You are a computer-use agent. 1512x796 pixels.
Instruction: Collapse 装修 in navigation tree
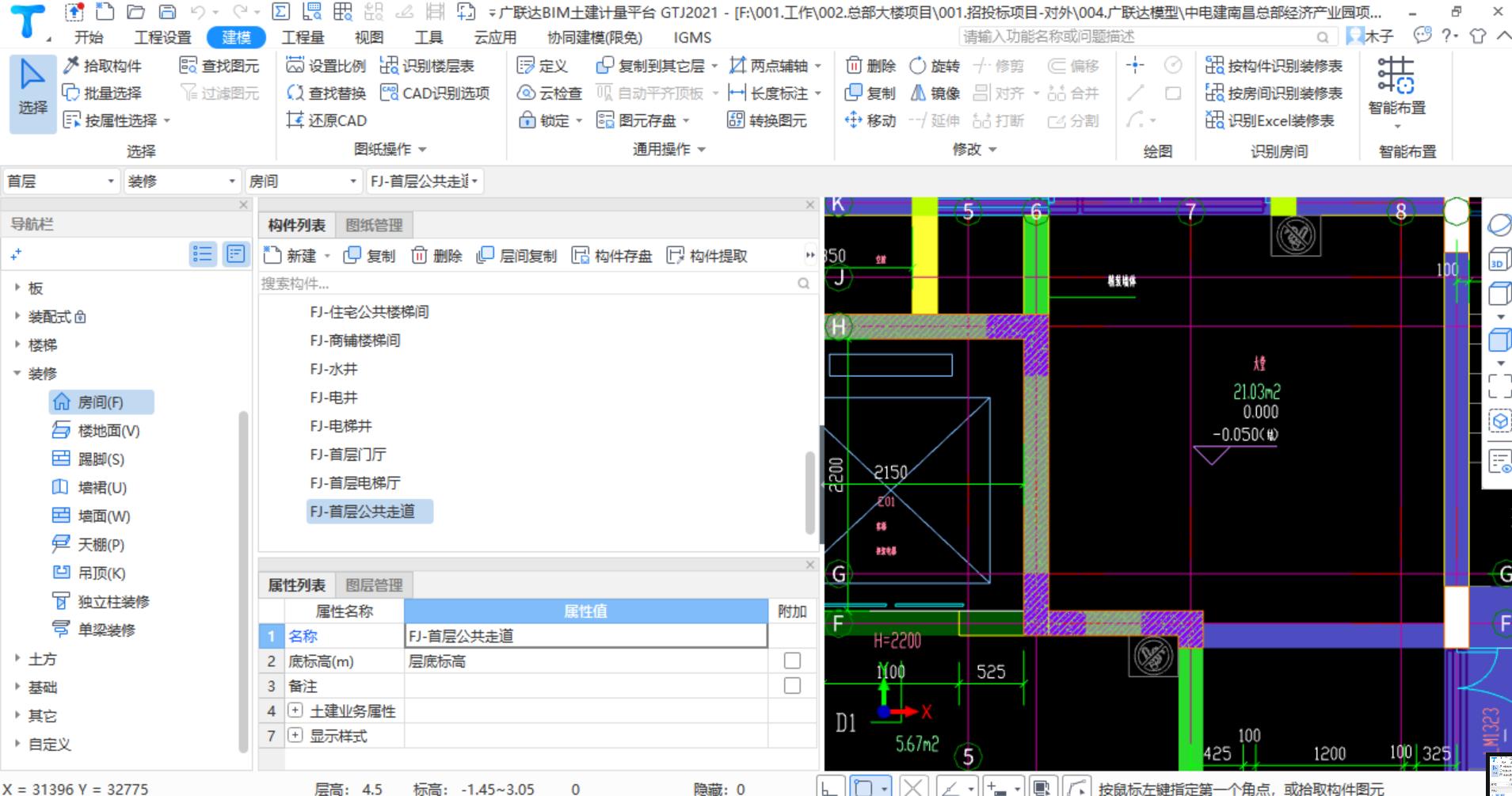tap(17, 373)
